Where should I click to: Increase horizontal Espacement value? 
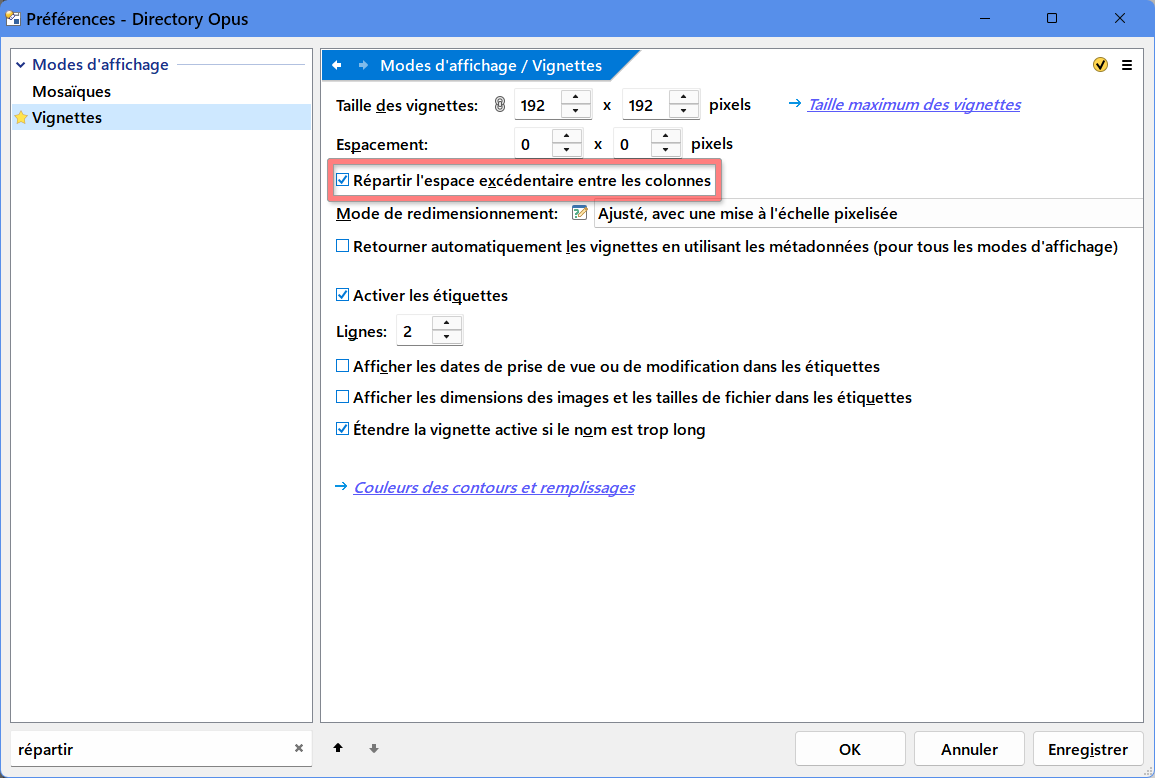(566, 136)
